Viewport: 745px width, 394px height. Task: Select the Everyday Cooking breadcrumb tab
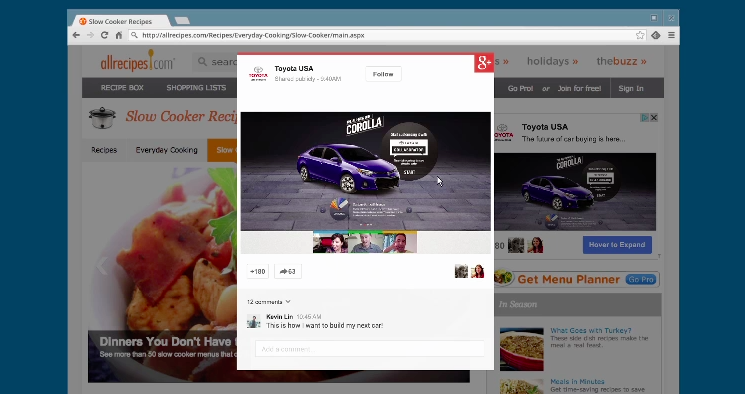pyautogui.click(x=166, y=150)
